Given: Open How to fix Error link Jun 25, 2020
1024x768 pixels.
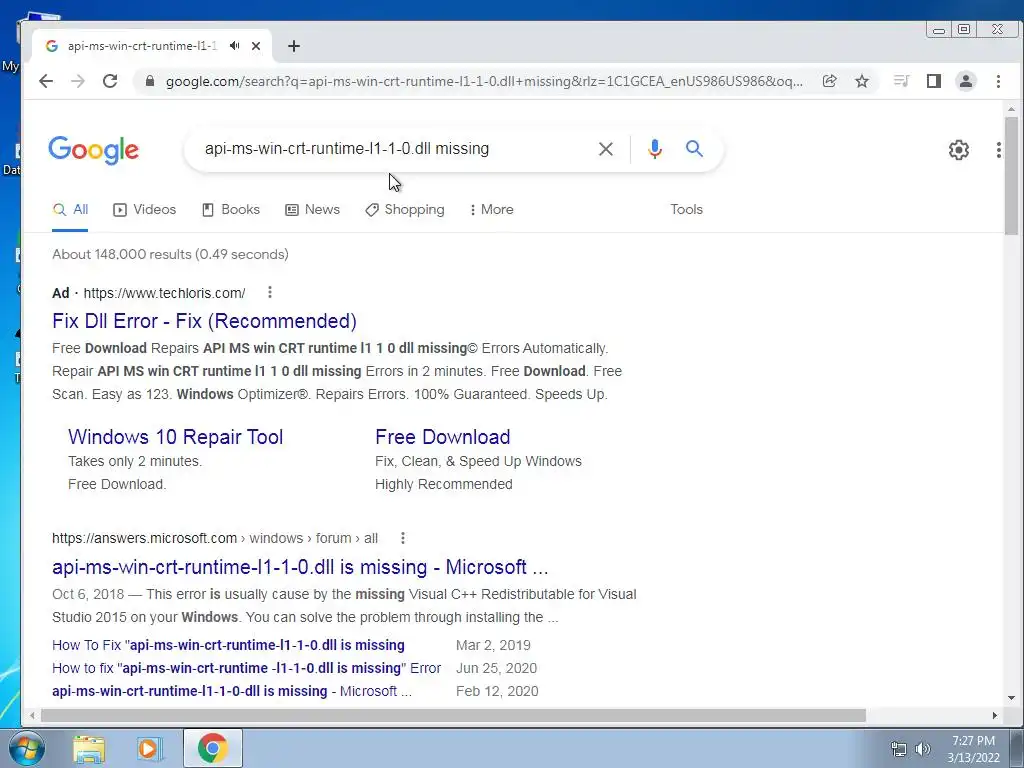Looking at the screenshot, I should 247,668.
